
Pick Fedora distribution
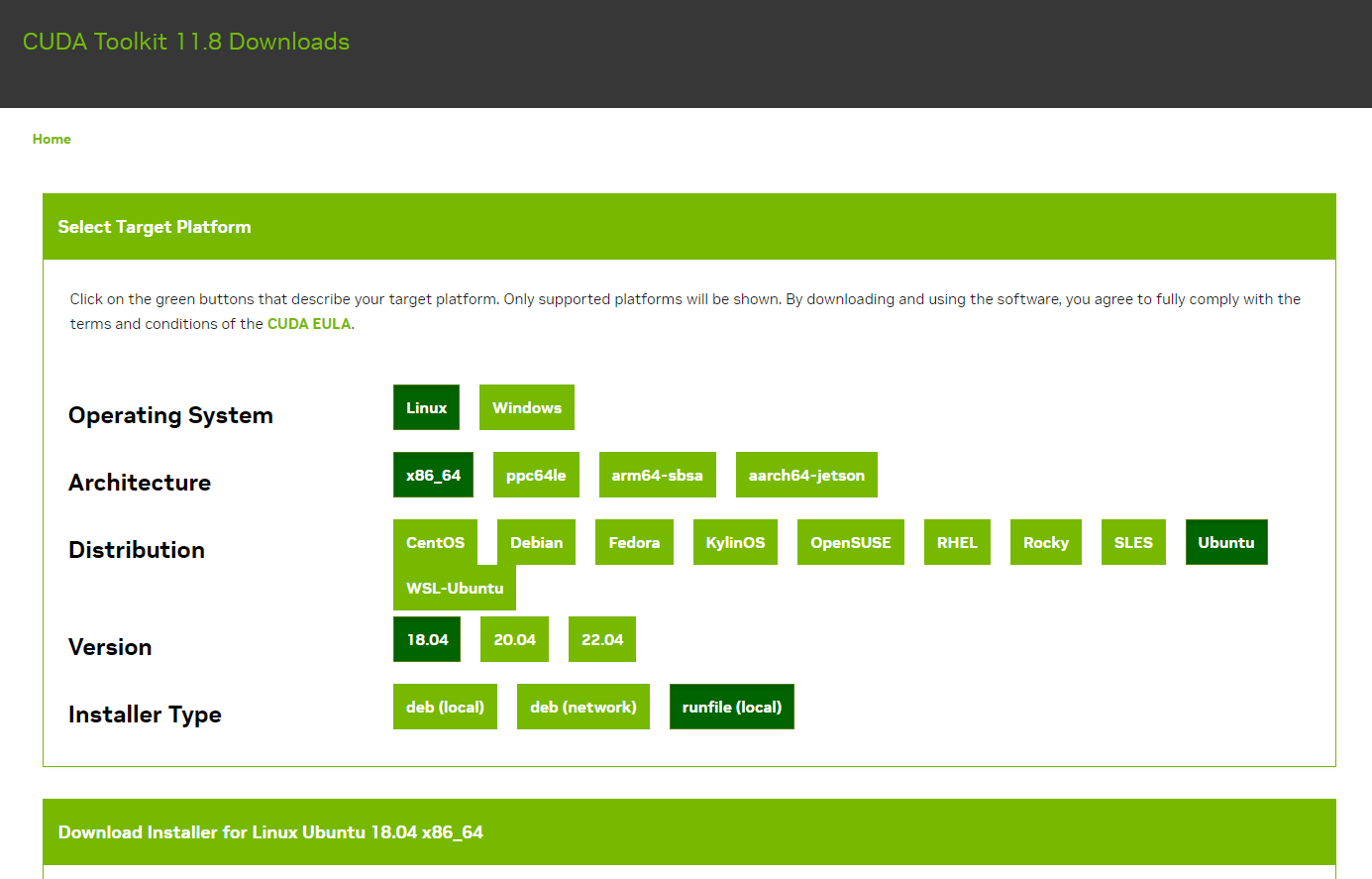point(634,542)
